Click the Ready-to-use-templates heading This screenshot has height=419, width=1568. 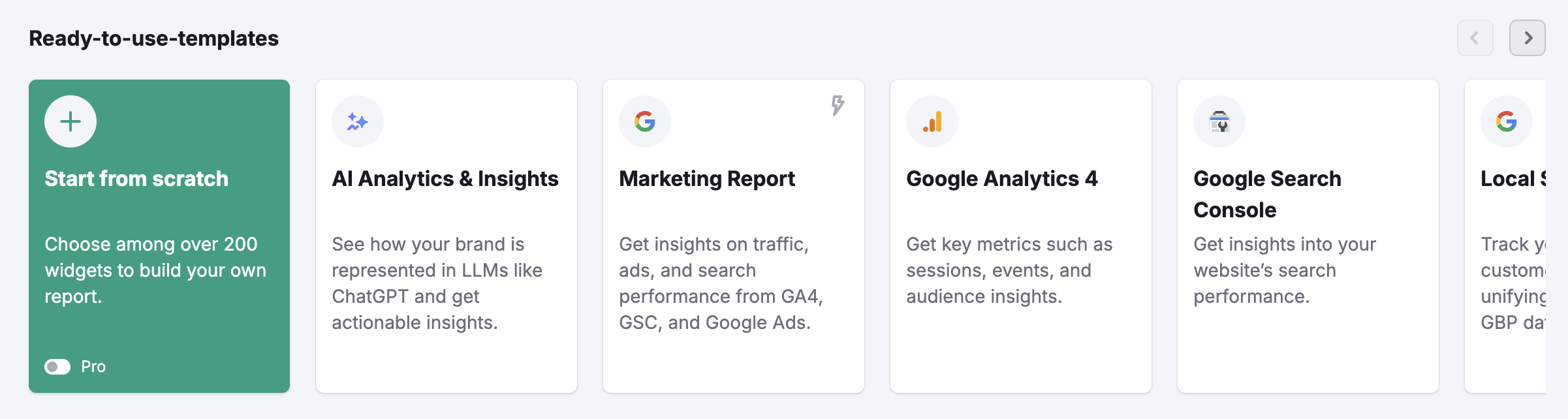coord(153,38)
